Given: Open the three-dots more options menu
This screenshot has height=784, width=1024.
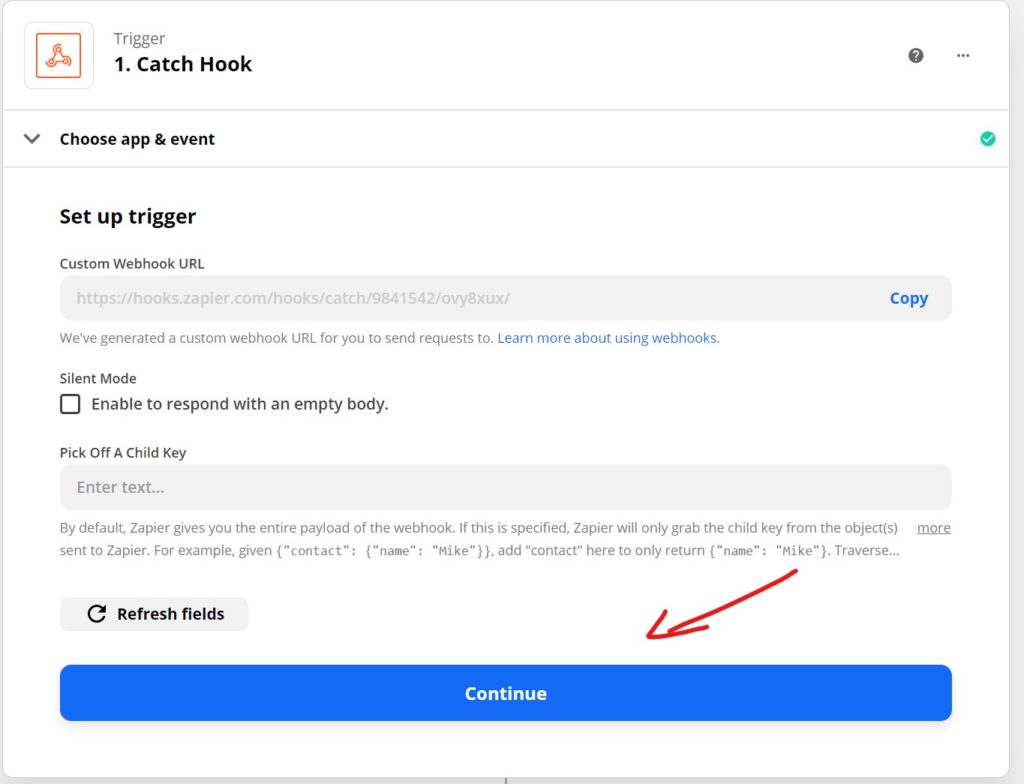Looking at the screenshot, I should [x=963, y=56].
